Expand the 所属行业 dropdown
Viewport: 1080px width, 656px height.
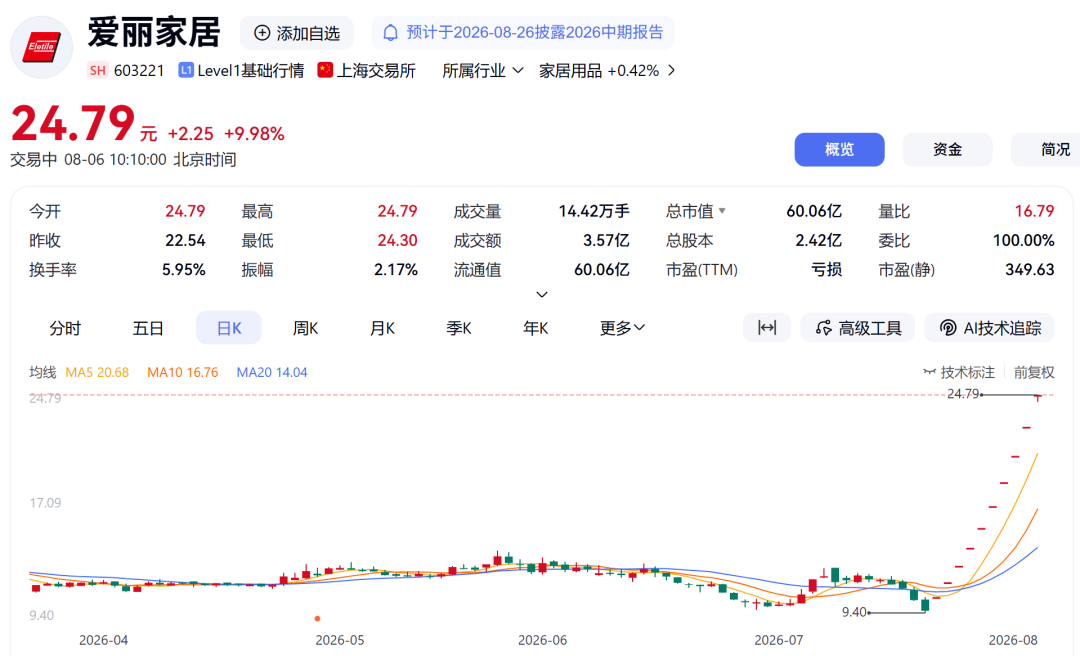pyautogui.click(x=483, y=70)
